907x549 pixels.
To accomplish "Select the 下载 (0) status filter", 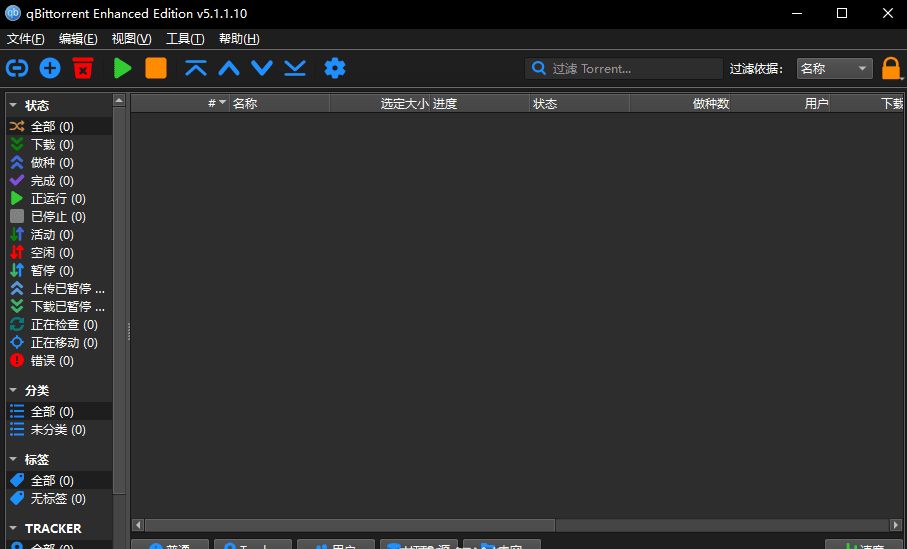I will (x=60, y=144).
